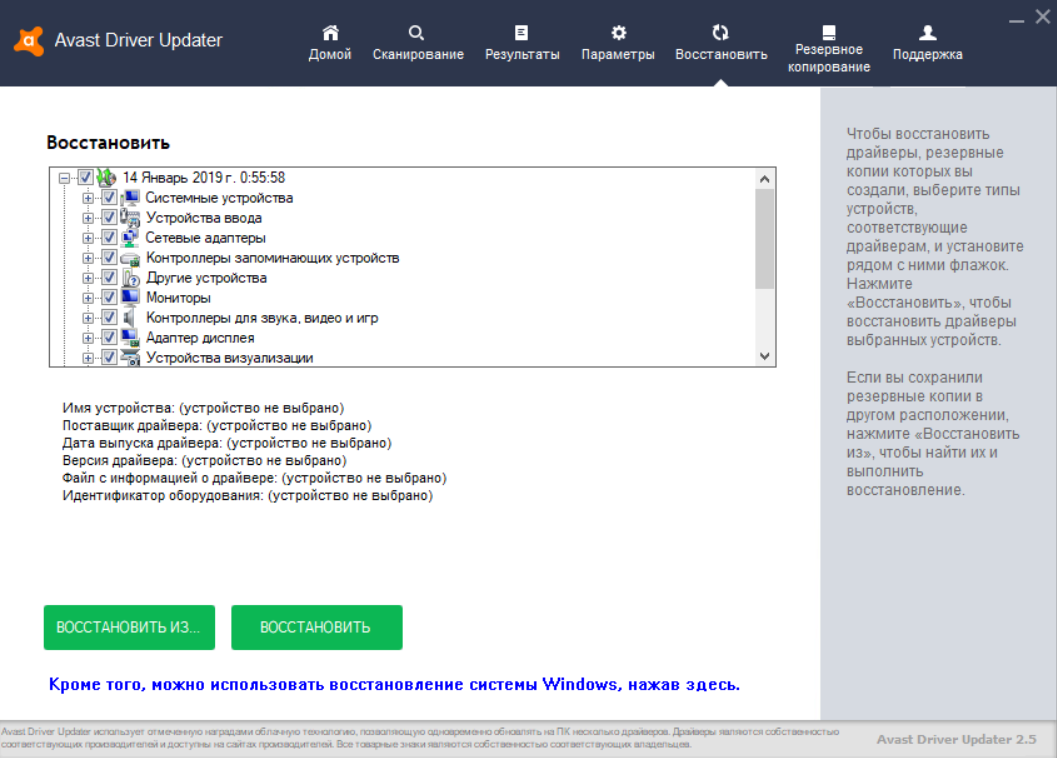Image resolution: width=1057 pixels, height=758 pixels.
Task: Close the Avast Driver Updater window
Action: (x=1043, y=17)
